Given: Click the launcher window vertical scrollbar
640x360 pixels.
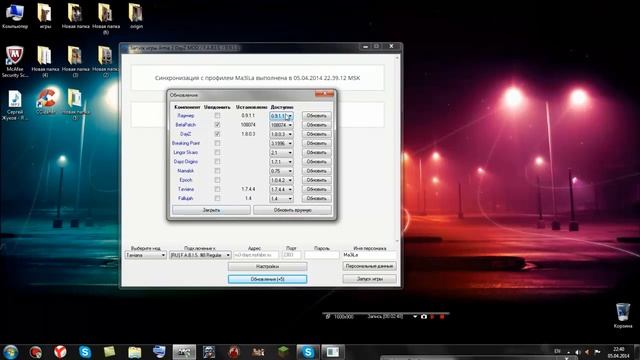Looking at the screenshot, I should [397, 149].
